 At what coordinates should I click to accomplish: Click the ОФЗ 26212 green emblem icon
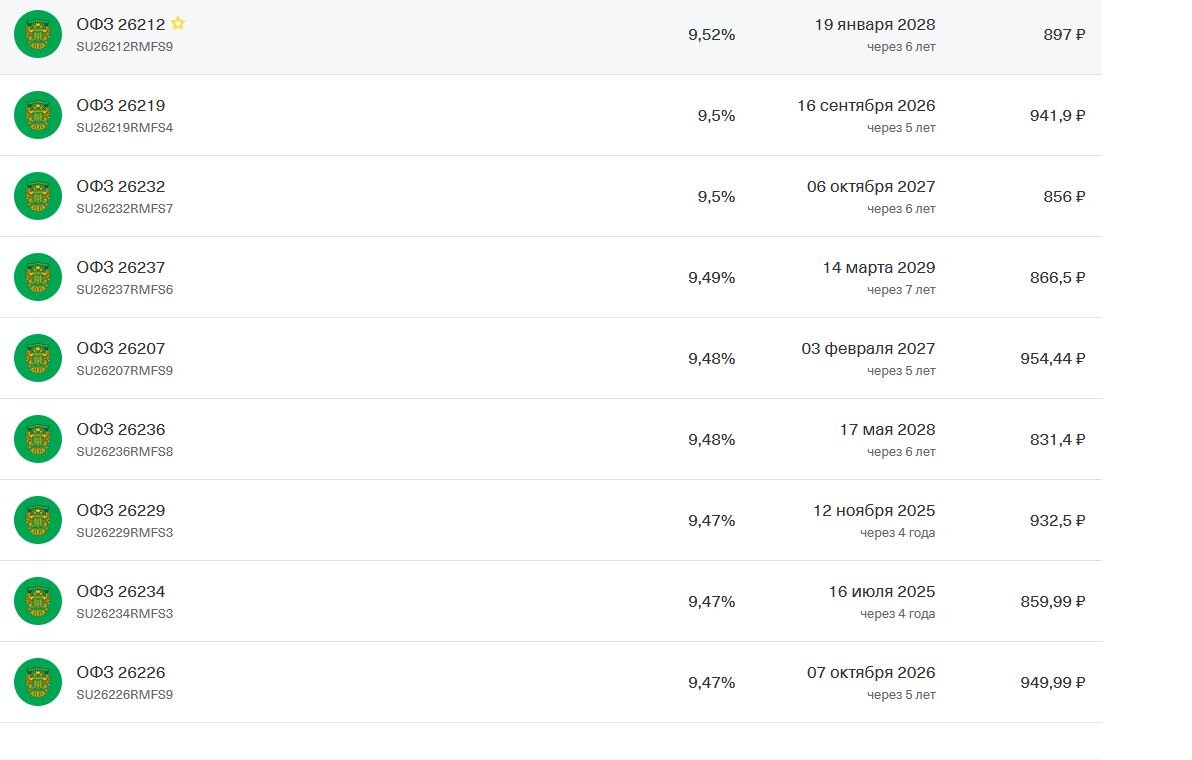click(x=38, y=34)
